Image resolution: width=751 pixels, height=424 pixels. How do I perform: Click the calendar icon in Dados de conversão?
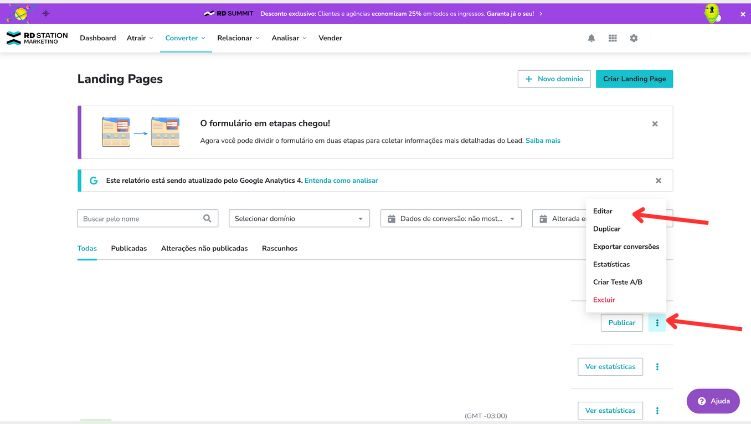[x=391, y=218]
